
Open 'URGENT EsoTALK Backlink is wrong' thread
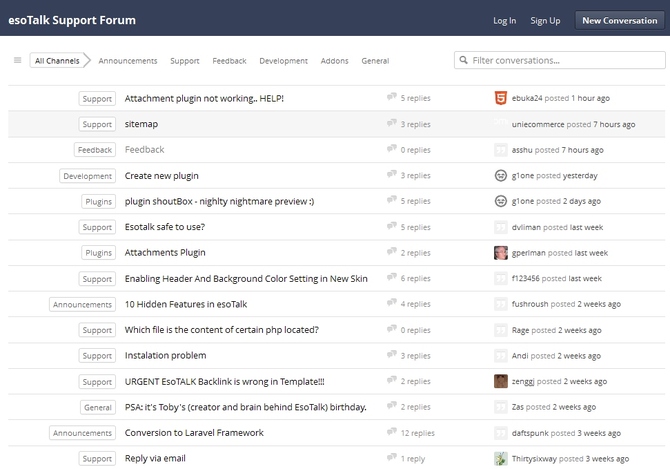224,381
